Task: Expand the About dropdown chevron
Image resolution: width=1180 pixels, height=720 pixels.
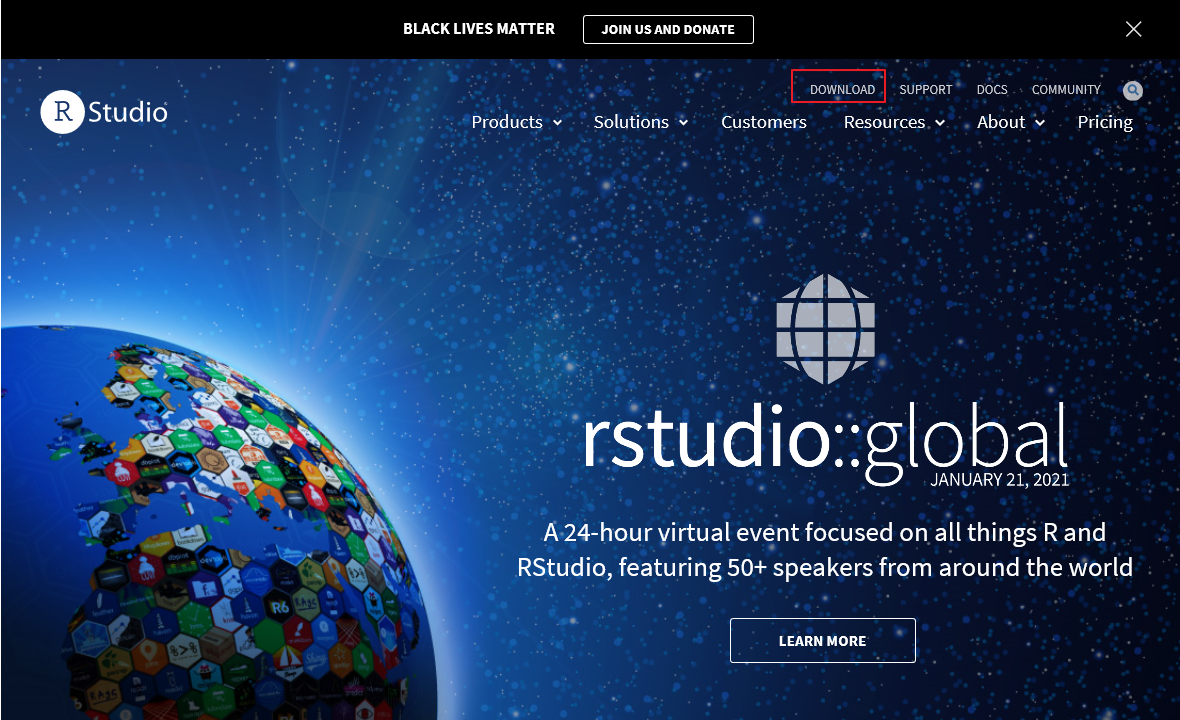Action: pyautogui.click(x=1040, y=123)
